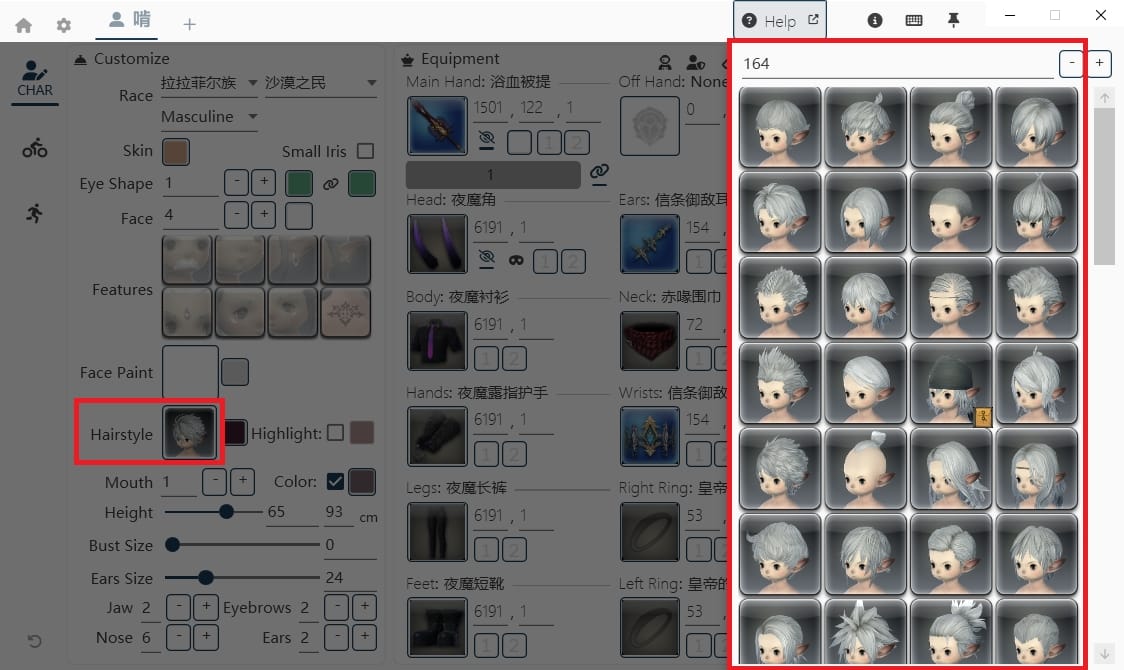Open the bicycle icon sidebar page
This screenshot has height=670, width=1124.
point(34,148)
